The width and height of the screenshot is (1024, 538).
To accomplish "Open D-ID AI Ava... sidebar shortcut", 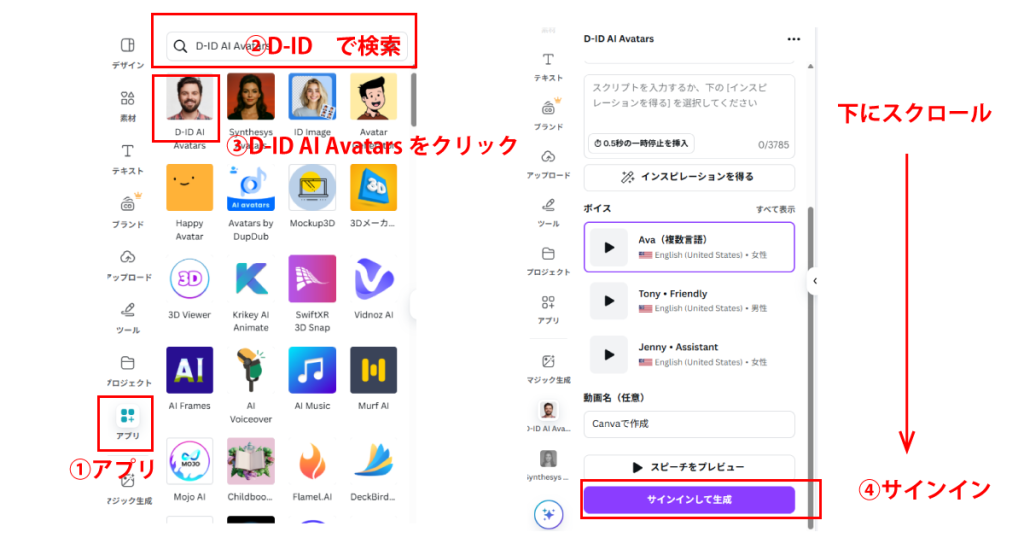I will click(x=548, y=417).
